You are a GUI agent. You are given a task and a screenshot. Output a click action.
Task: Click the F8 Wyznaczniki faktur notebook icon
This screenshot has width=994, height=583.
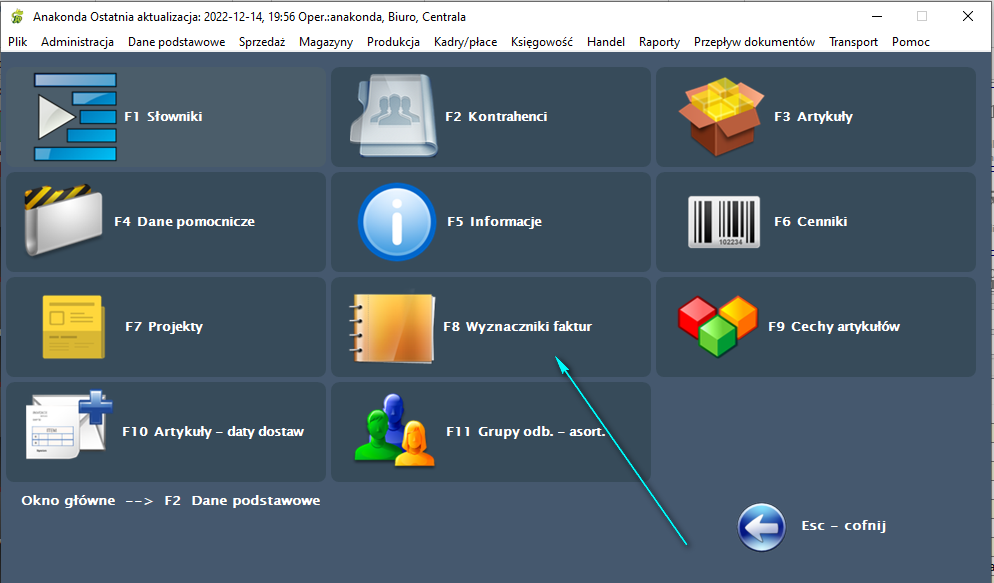pos(393,328)
